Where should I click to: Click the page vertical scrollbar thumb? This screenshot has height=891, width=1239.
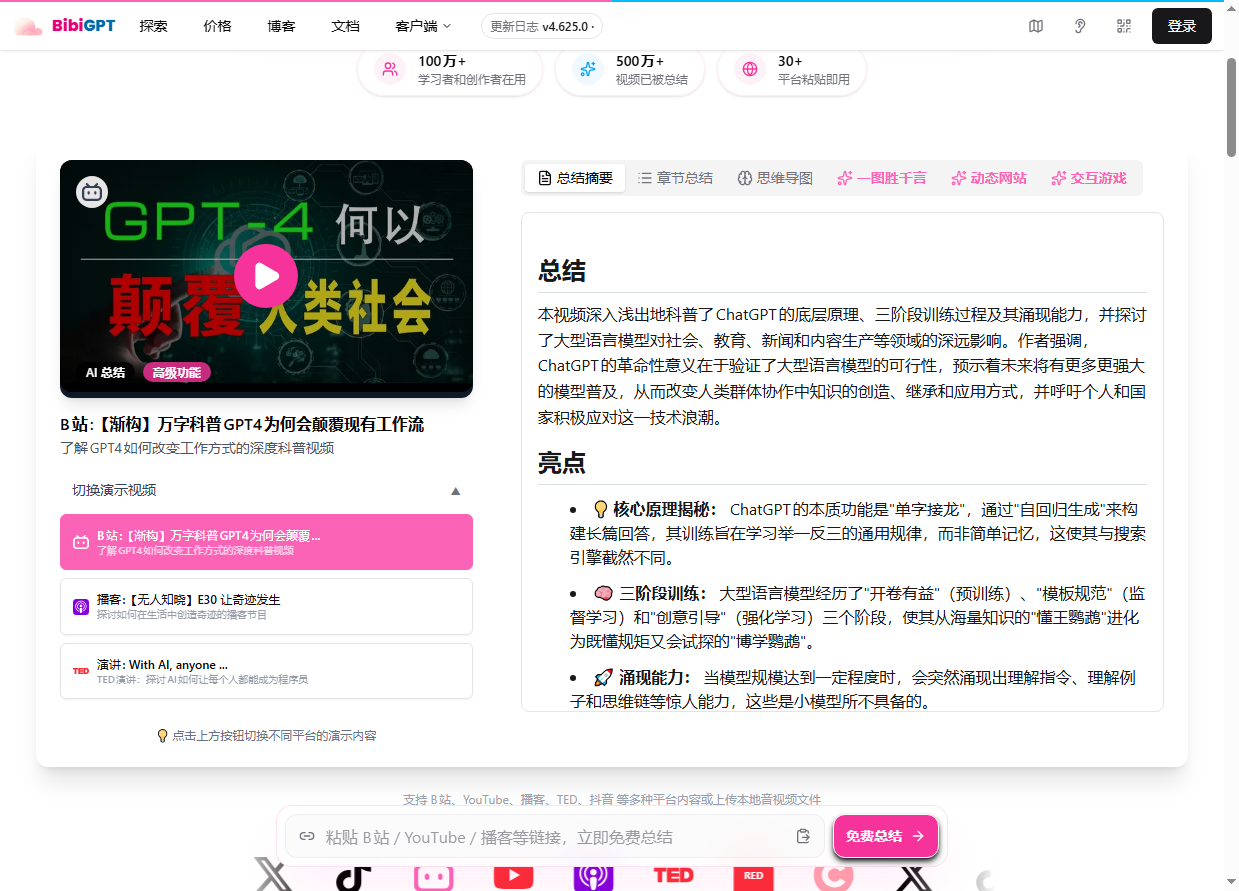tap(1231, 107)
